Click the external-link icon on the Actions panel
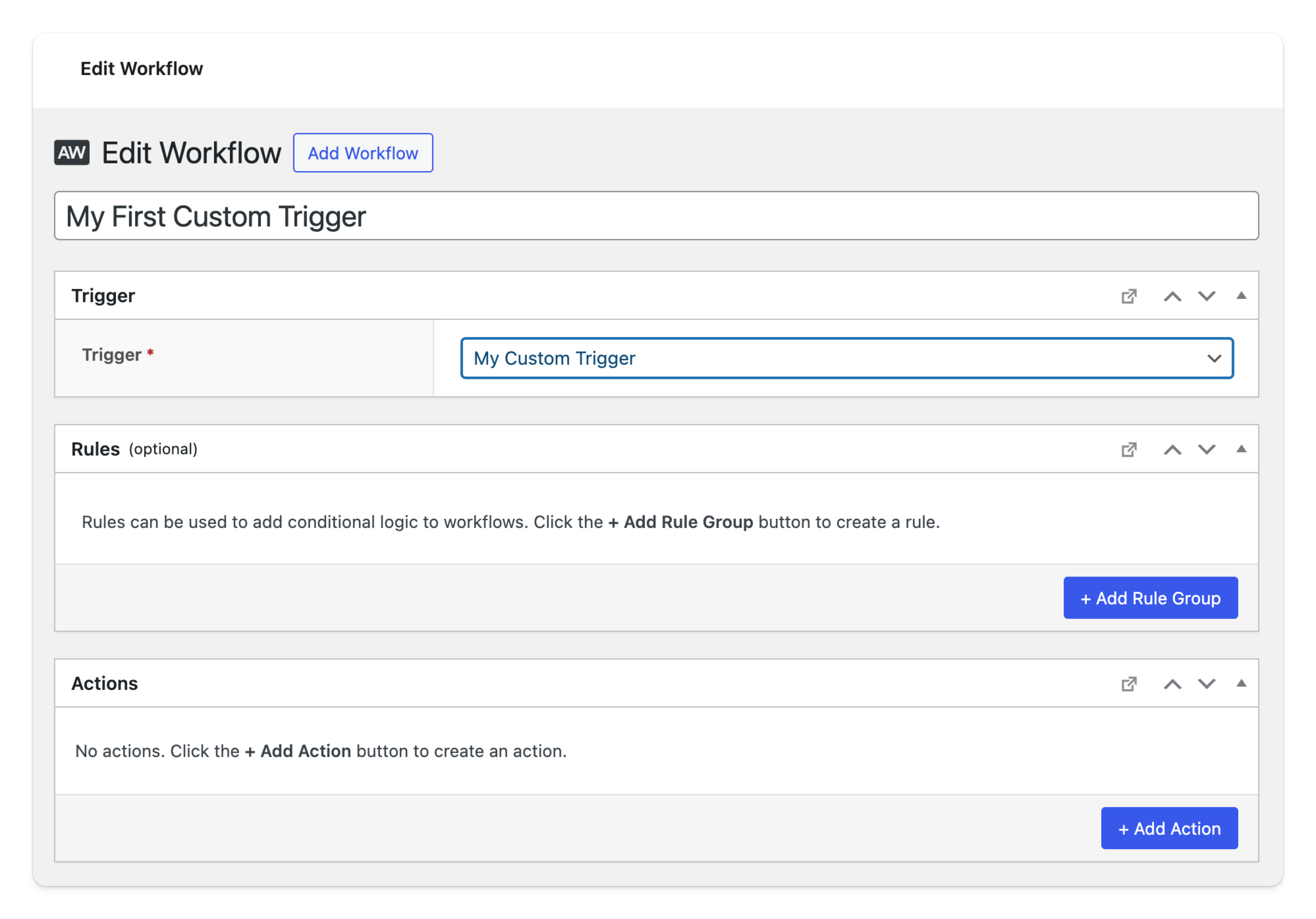 click(1130, 684)
